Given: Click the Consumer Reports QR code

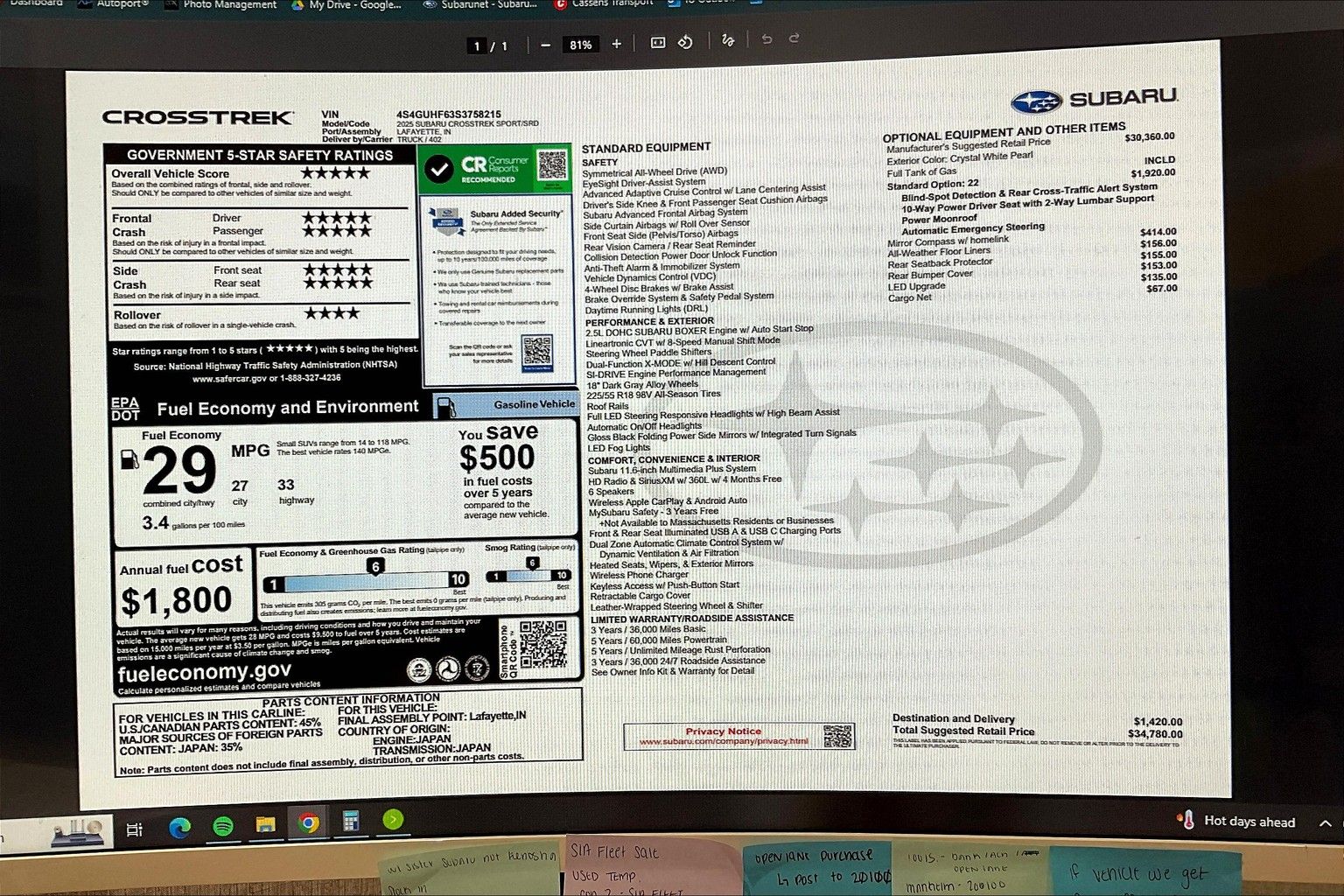Looking at the screenshot, I should tap(552, 164).
